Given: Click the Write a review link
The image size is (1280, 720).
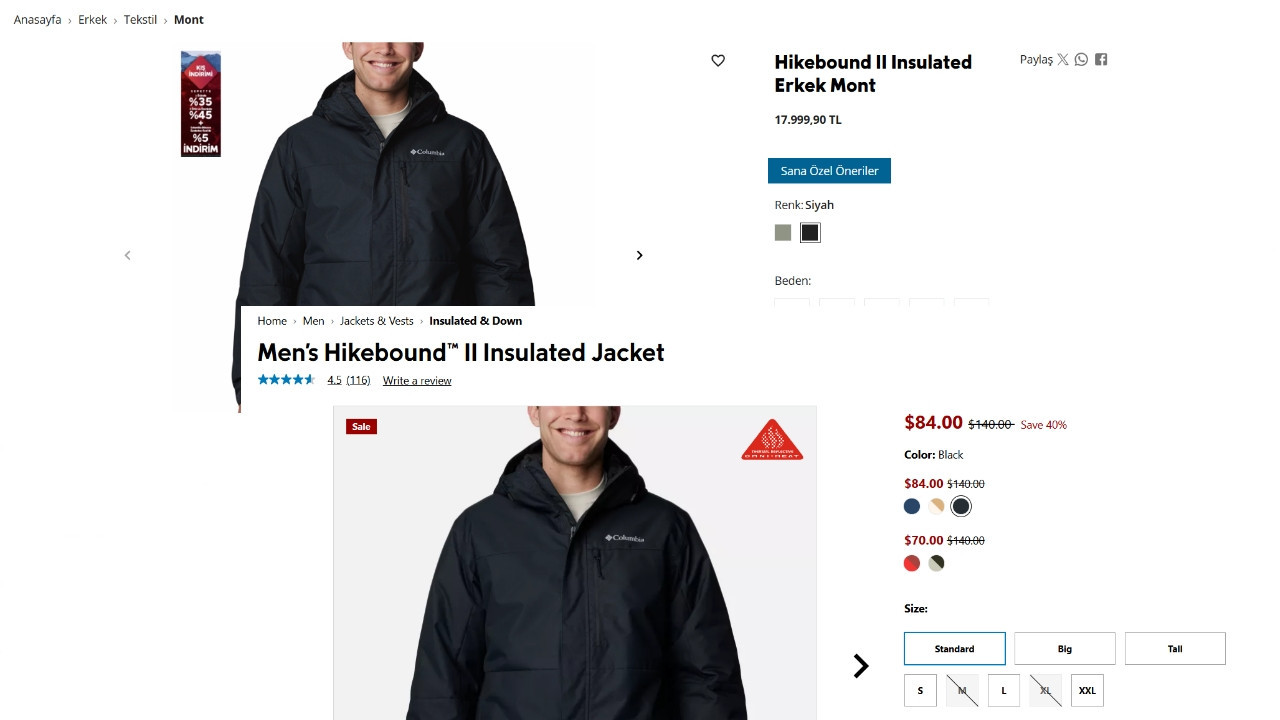Looking at the screenshot, I should tap(417, 381).
